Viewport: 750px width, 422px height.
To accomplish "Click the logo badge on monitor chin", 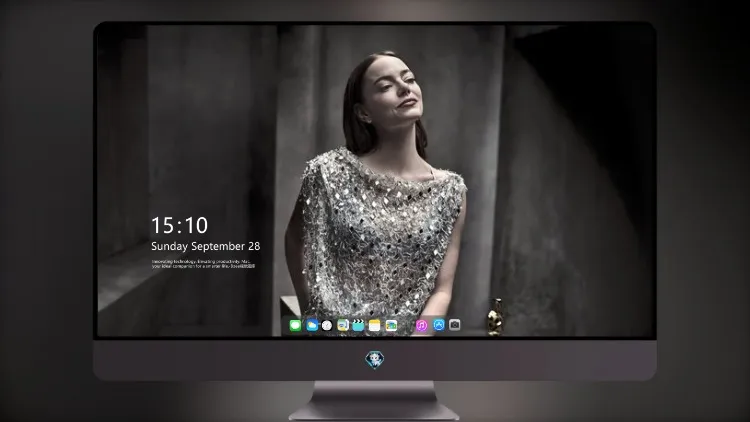I will (375, 360).
